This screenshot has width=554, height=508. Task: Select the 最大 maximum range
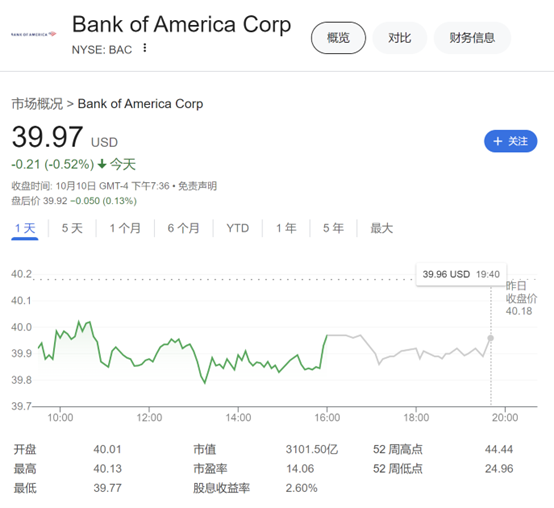pos(382,228)
